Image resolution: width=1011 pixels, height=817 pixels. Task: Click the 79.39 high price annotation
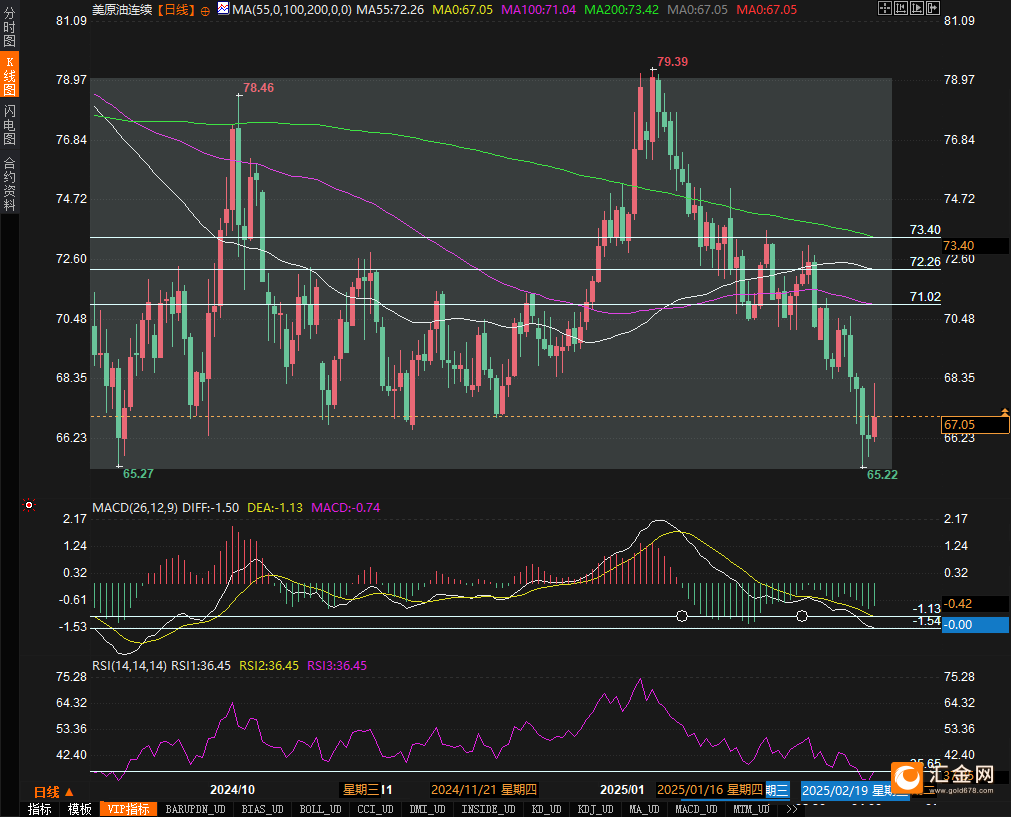point(672,61)
